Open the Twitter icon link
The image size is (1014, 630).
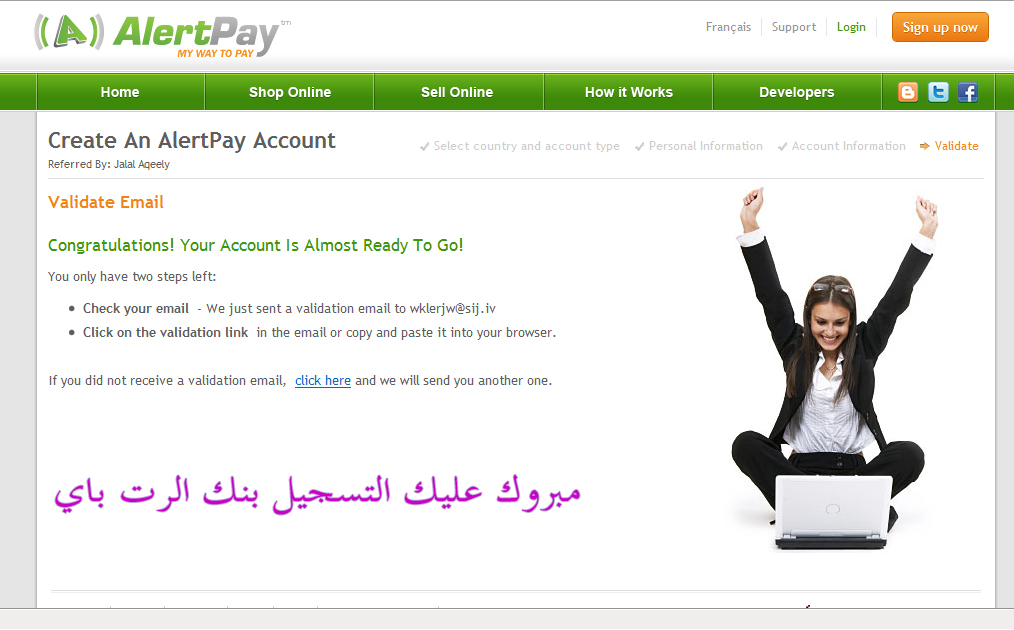point(938,92)
